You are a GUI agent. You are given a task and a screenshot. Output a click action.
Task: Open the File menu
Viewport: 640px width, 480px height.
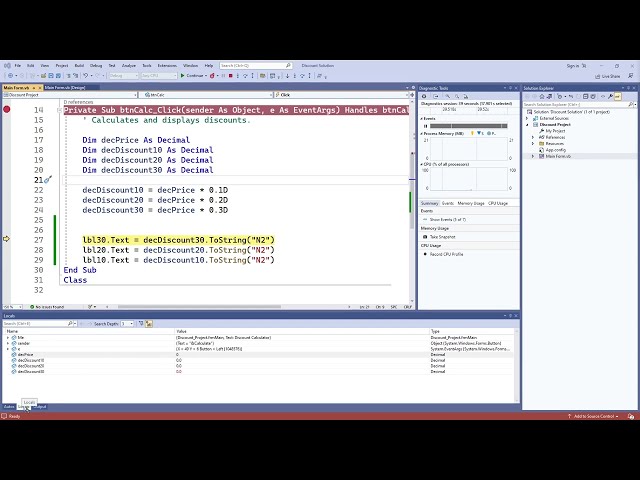pyautogui.click(x=18, y=66)
